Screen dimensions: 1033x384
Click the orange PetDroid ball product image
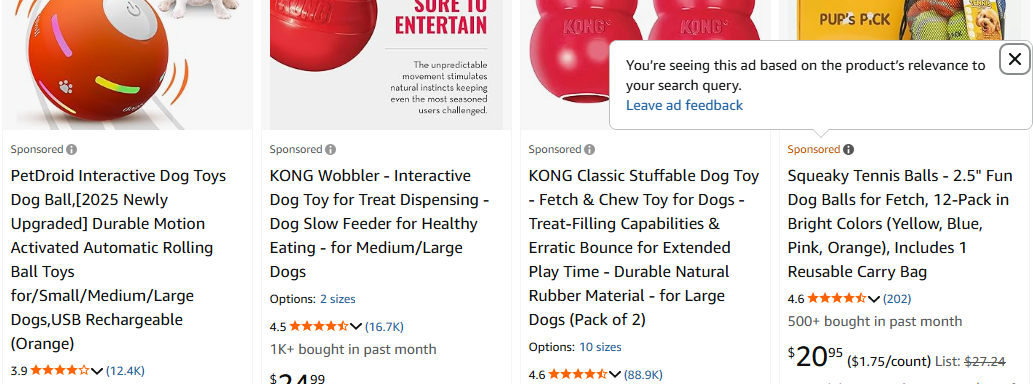(127, 65)
